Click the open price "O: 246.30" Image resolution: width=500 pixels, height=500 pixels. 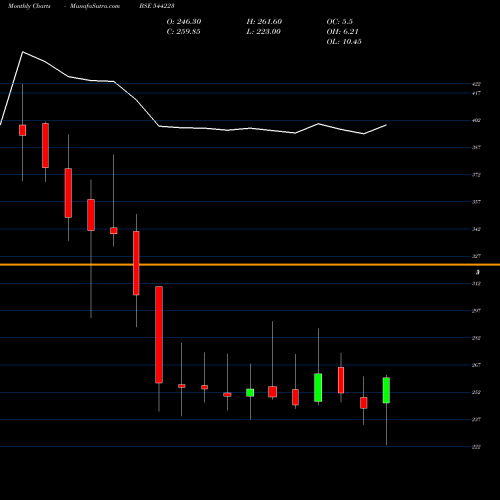184,22
